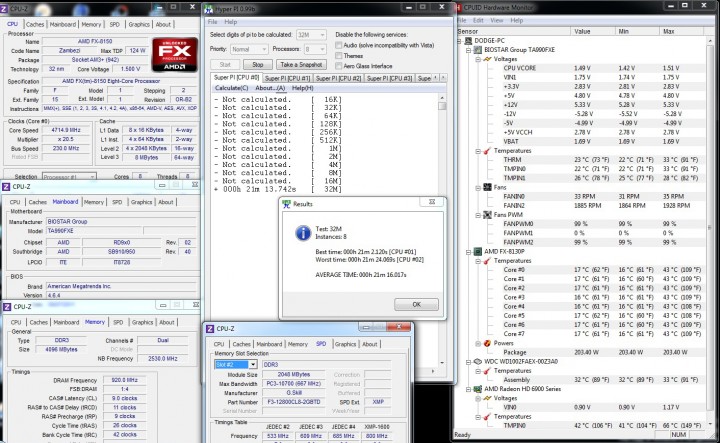720x443 pixels.
Task: Switch to Super PI [CPU #1] tab
Action: [x=287, y=79]
